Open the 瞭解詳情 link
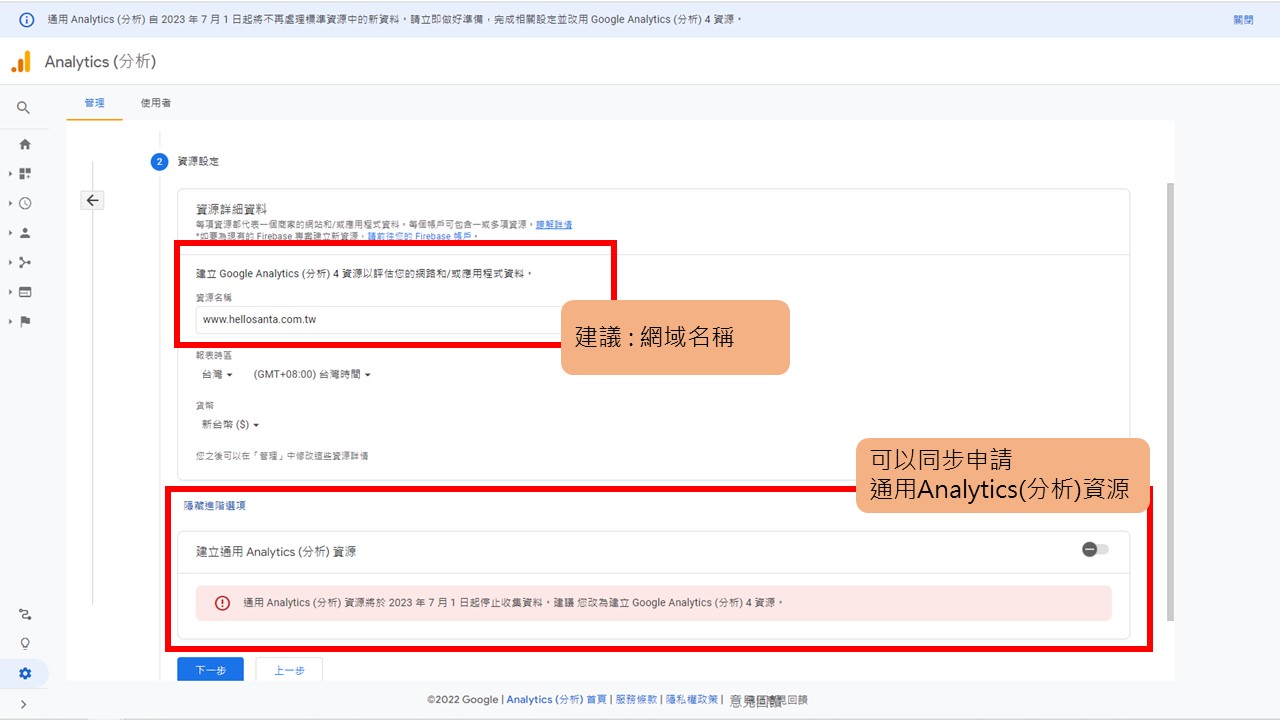This screenshot has height=720, width=1280. [x=554, y=225]
